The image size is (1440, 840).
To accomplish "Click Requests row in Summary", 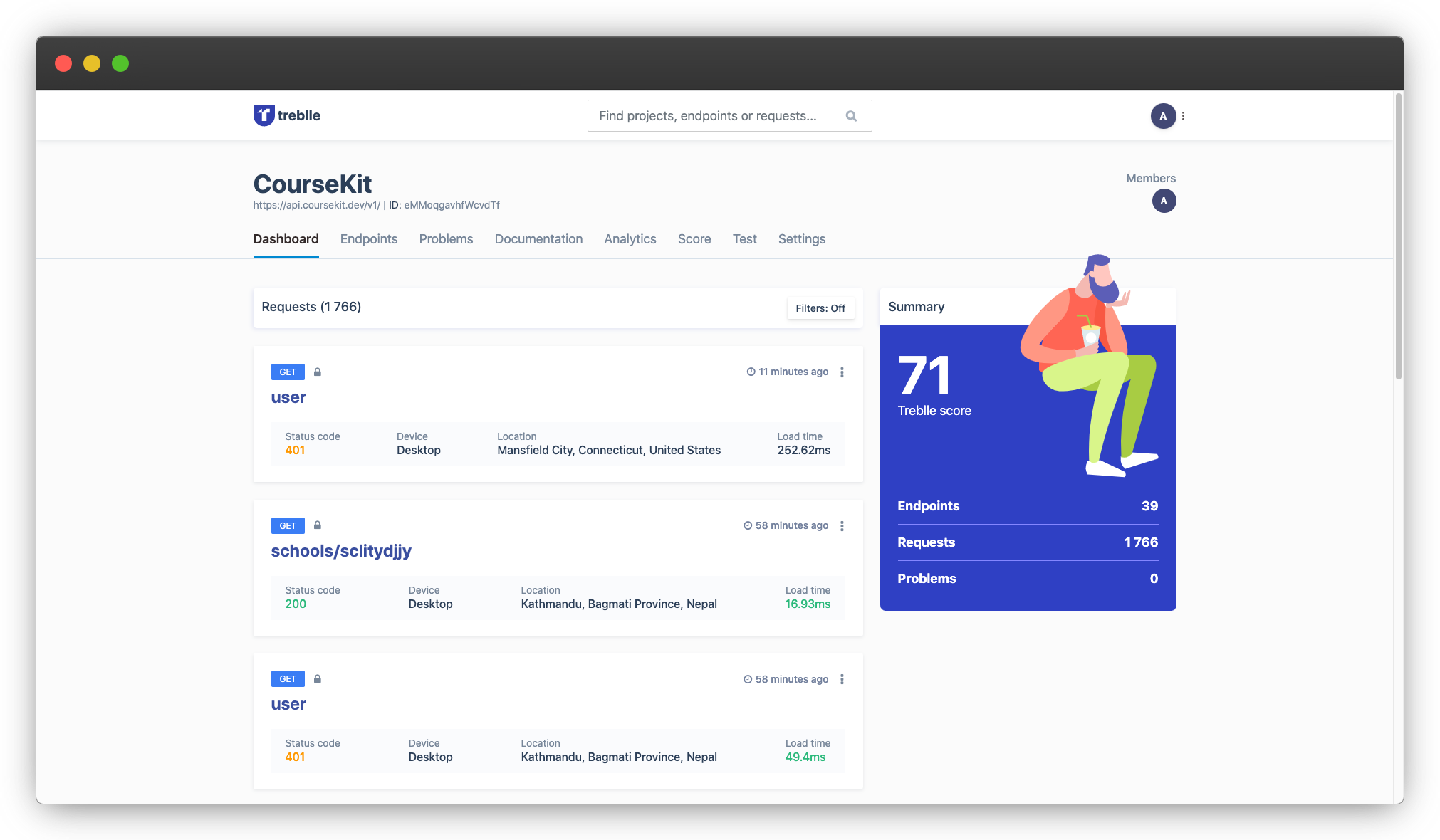I will (x=1028, y=542).
